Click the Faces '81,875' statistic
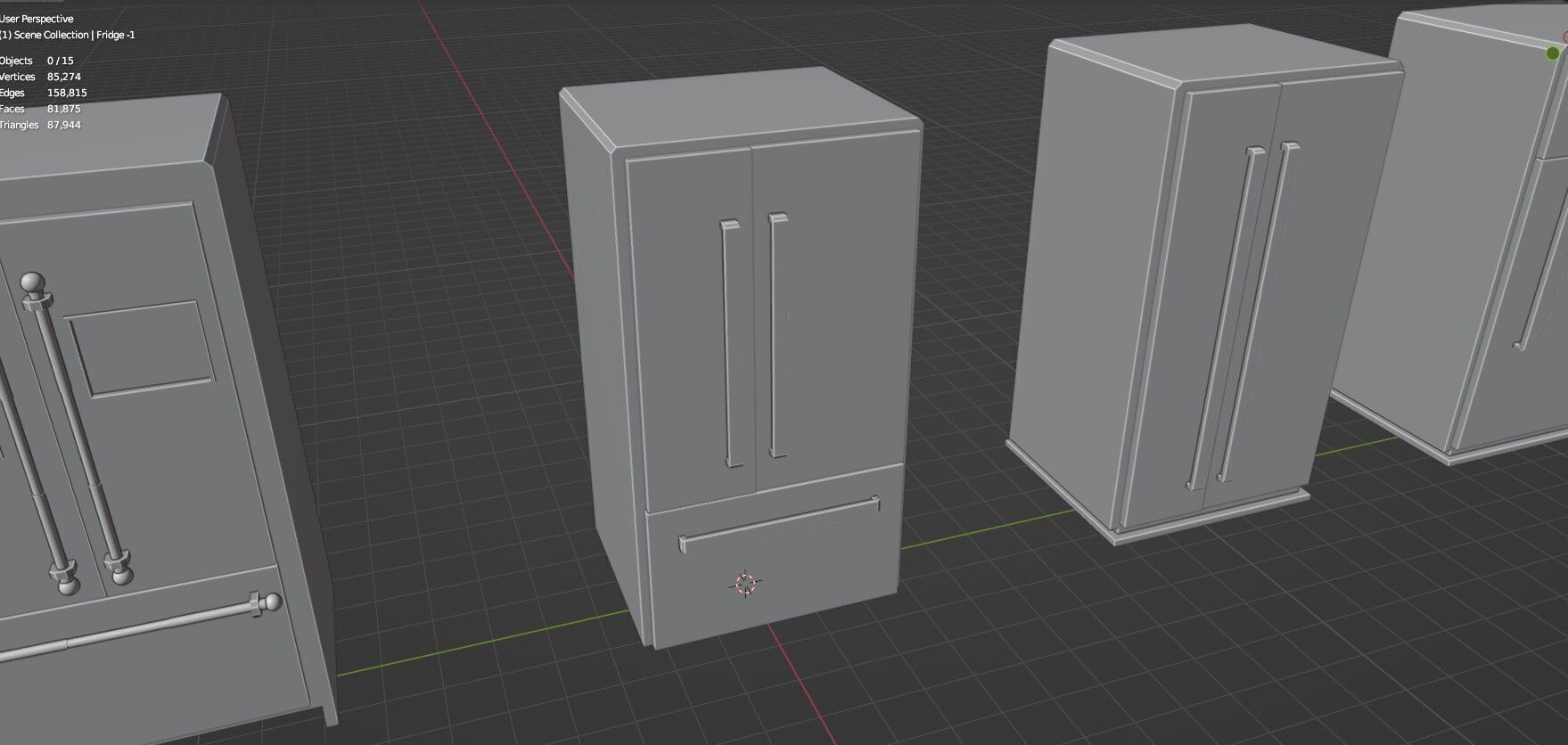The image size is (1568, 745). coord(64,109)
